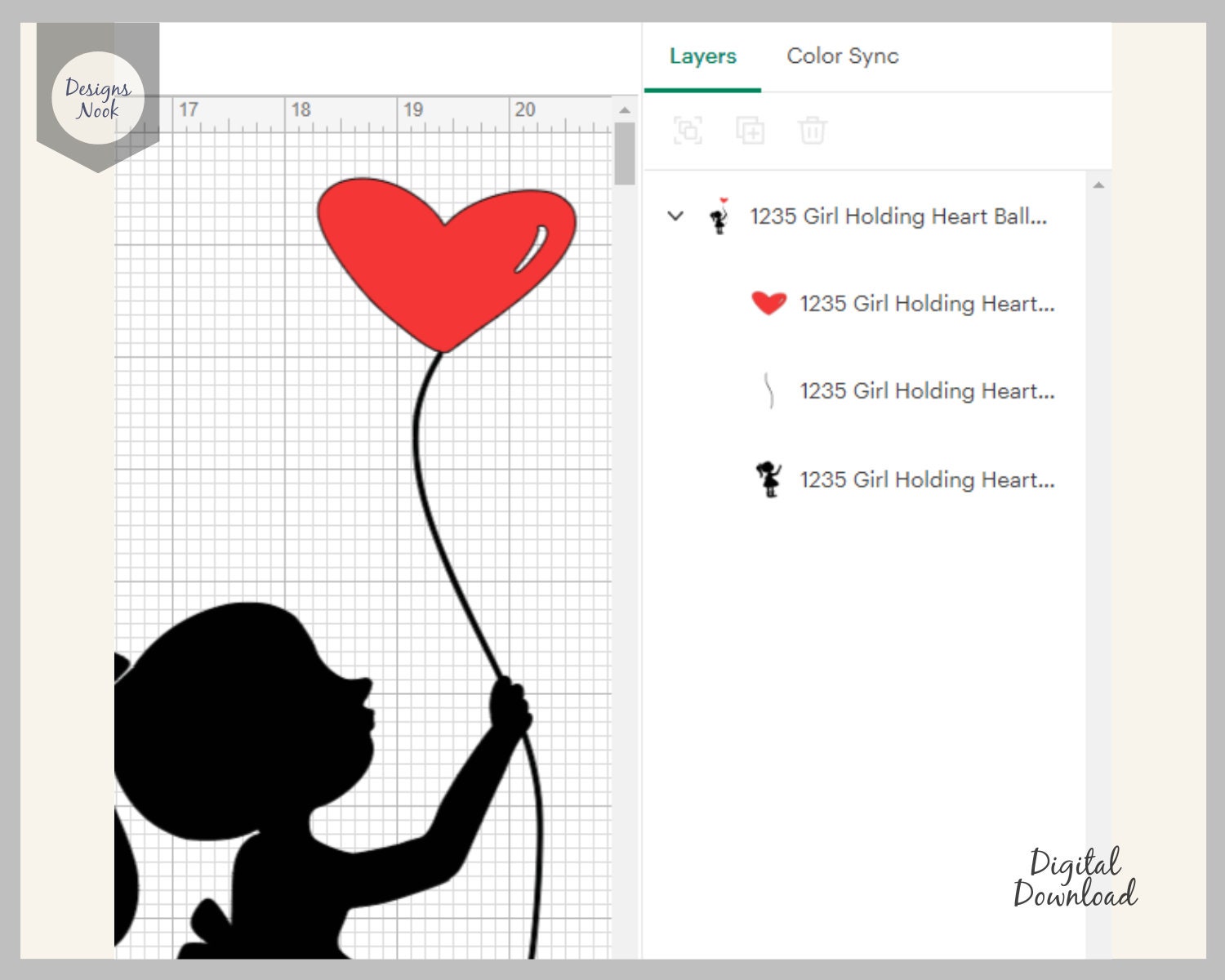The width and height of the screenshot is (1225, 980).
Task: Select the string layer row in the panel
Action: tap(927, 392)
